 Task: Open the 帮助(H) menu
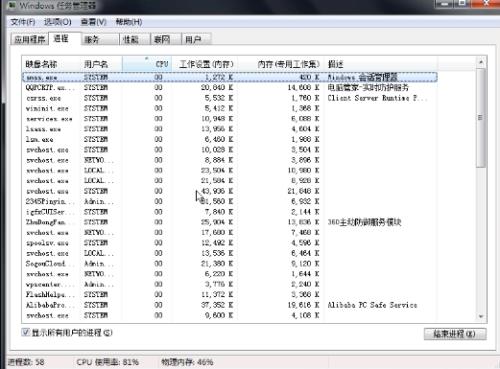point(129,22)
